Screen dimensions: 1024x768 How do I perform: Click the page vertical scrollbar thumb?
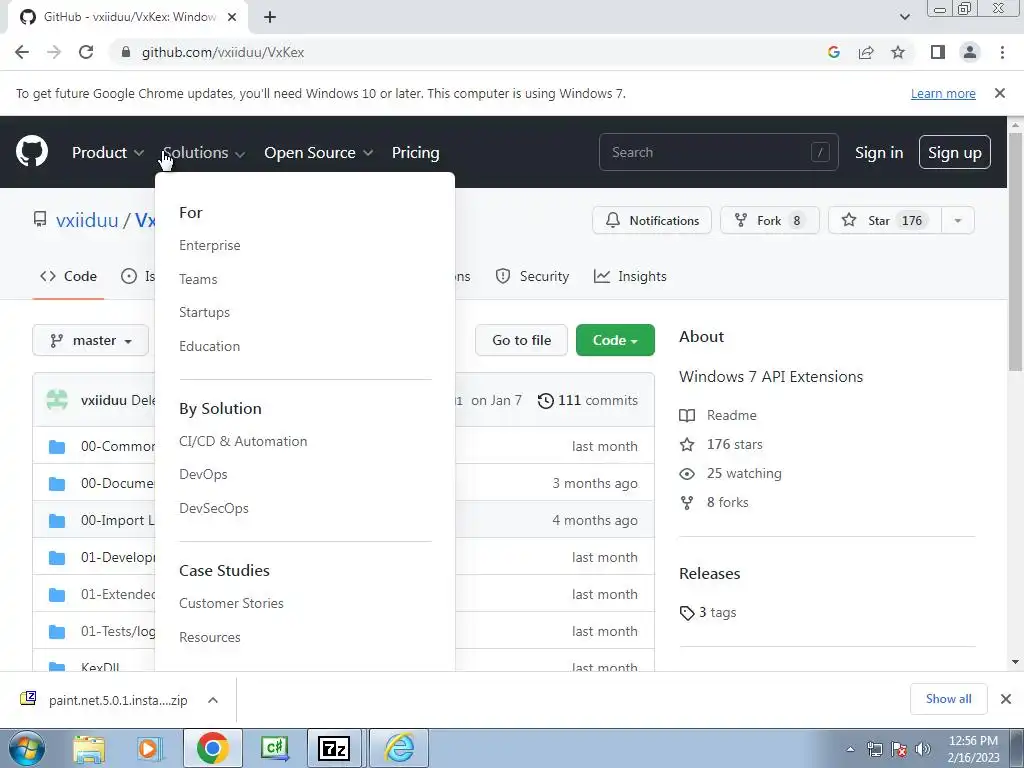(1015, 251)
